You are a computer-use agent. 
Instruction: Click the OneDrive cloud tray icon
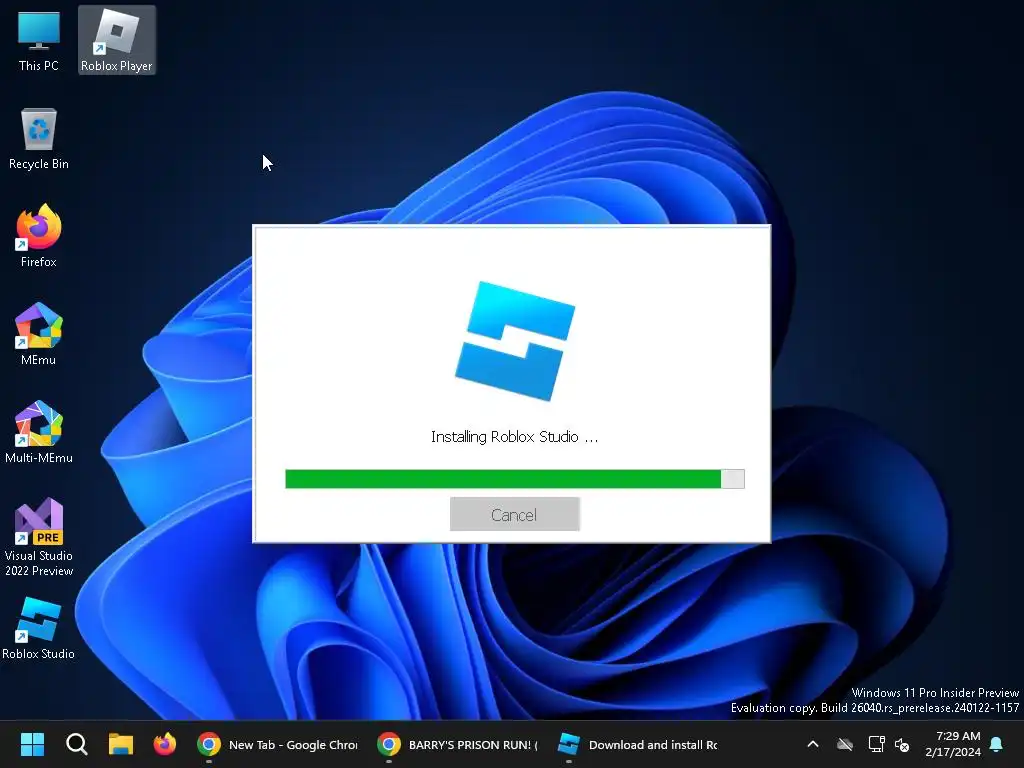[845, 744]
